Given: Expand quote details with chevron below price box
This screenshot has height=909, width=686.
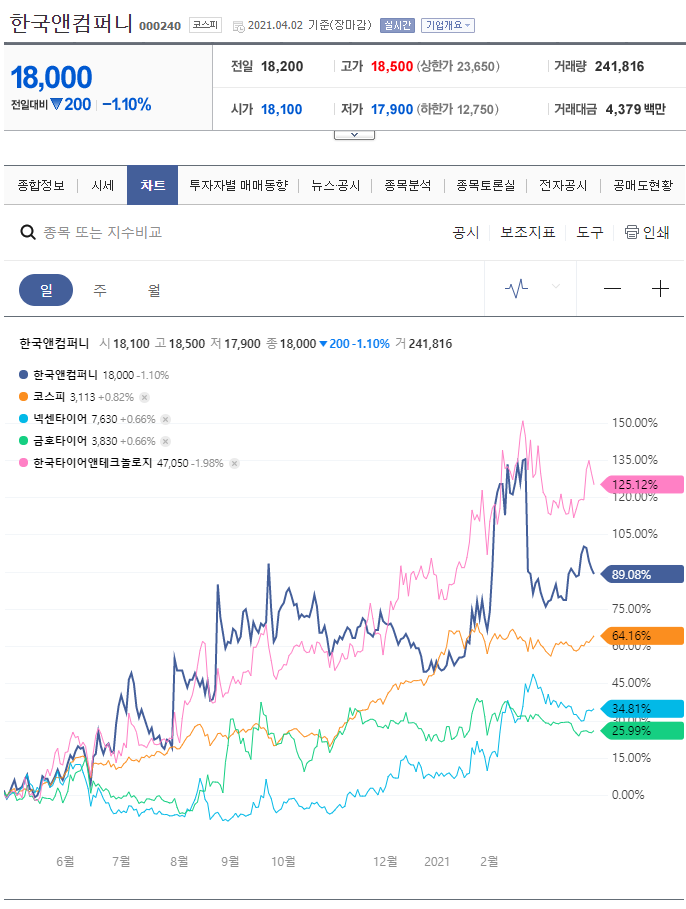Looking at the screenshot, I should 354,134.
